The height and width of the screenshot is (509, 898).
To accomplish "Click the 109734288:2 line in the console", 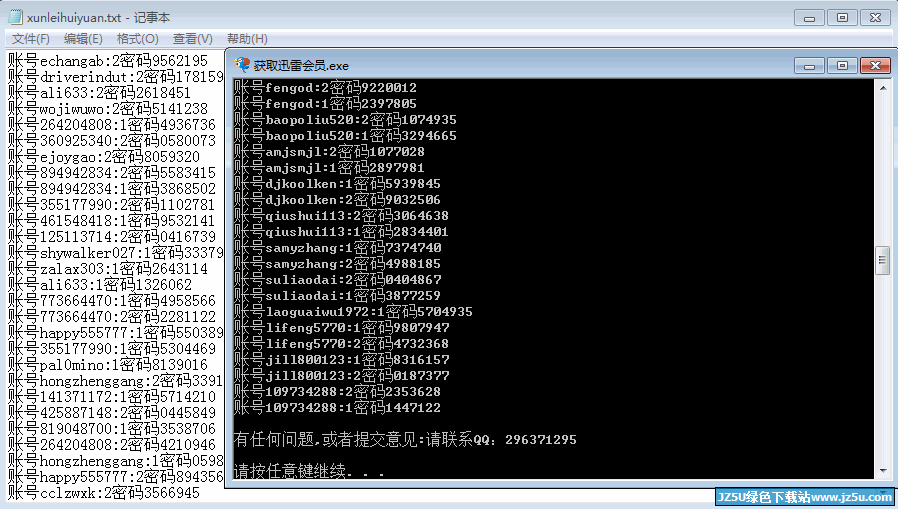I will (x=337, y=392).
